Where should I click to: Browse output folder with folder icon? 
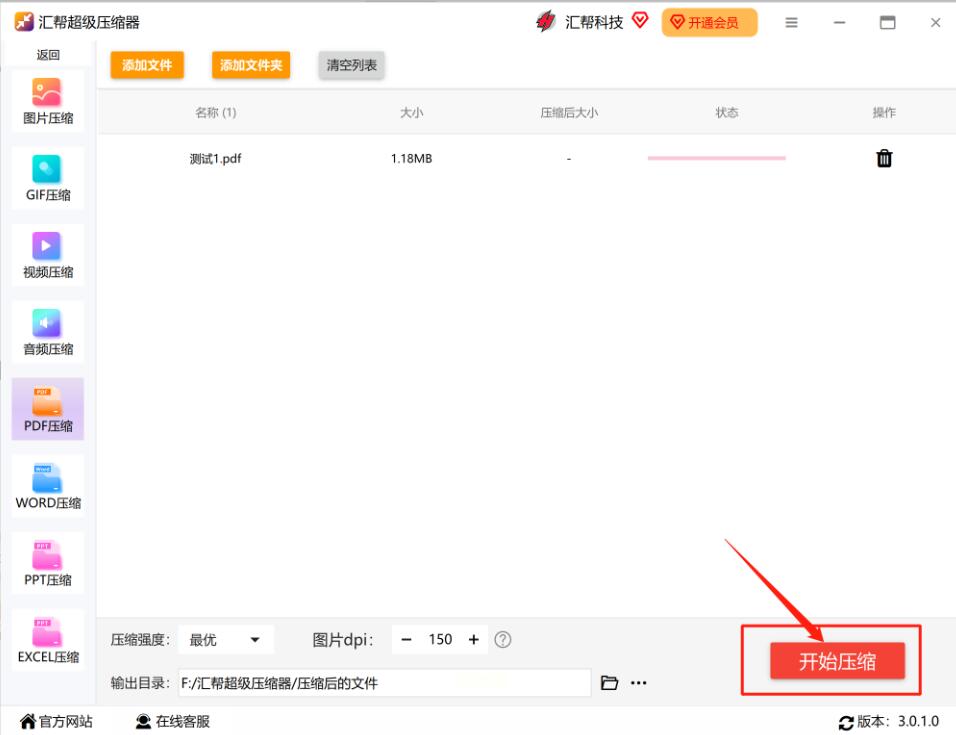click(x=609, y=683)
